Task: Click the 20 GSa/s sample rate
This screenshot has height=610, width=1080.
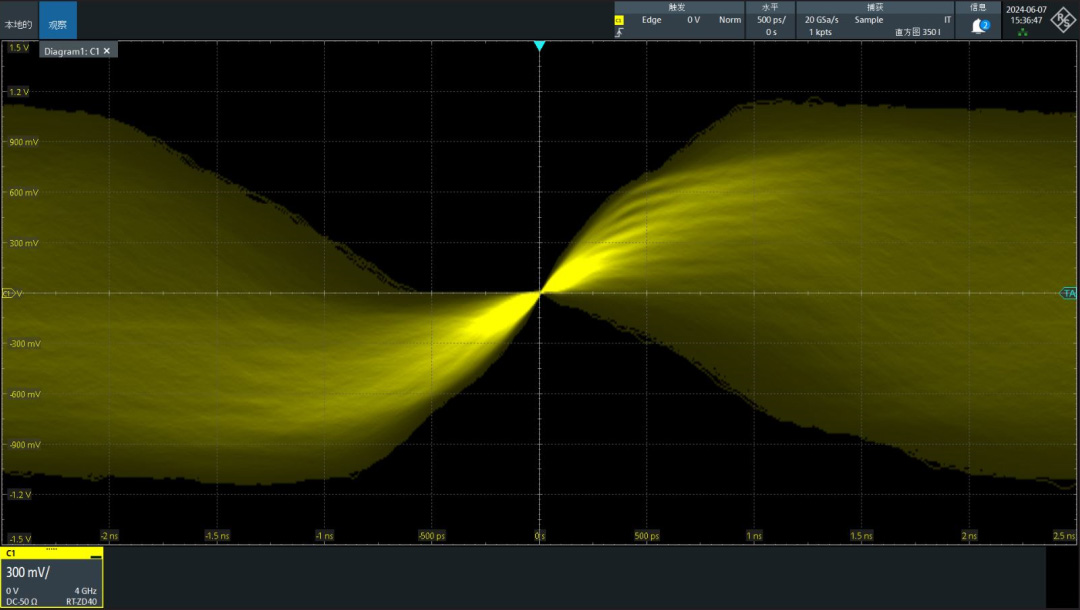Action: click(x=822, y=20)
